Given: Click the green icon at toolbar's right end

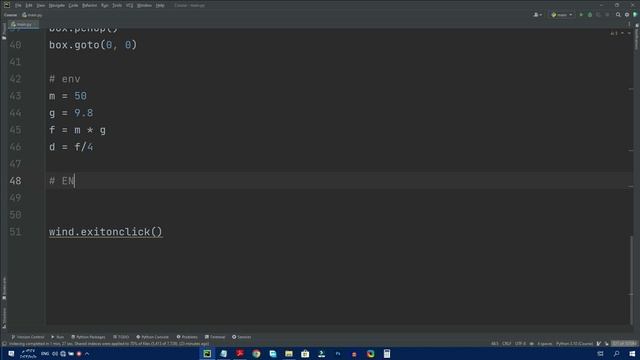Looking at the screenshot, I should [635, 15].
